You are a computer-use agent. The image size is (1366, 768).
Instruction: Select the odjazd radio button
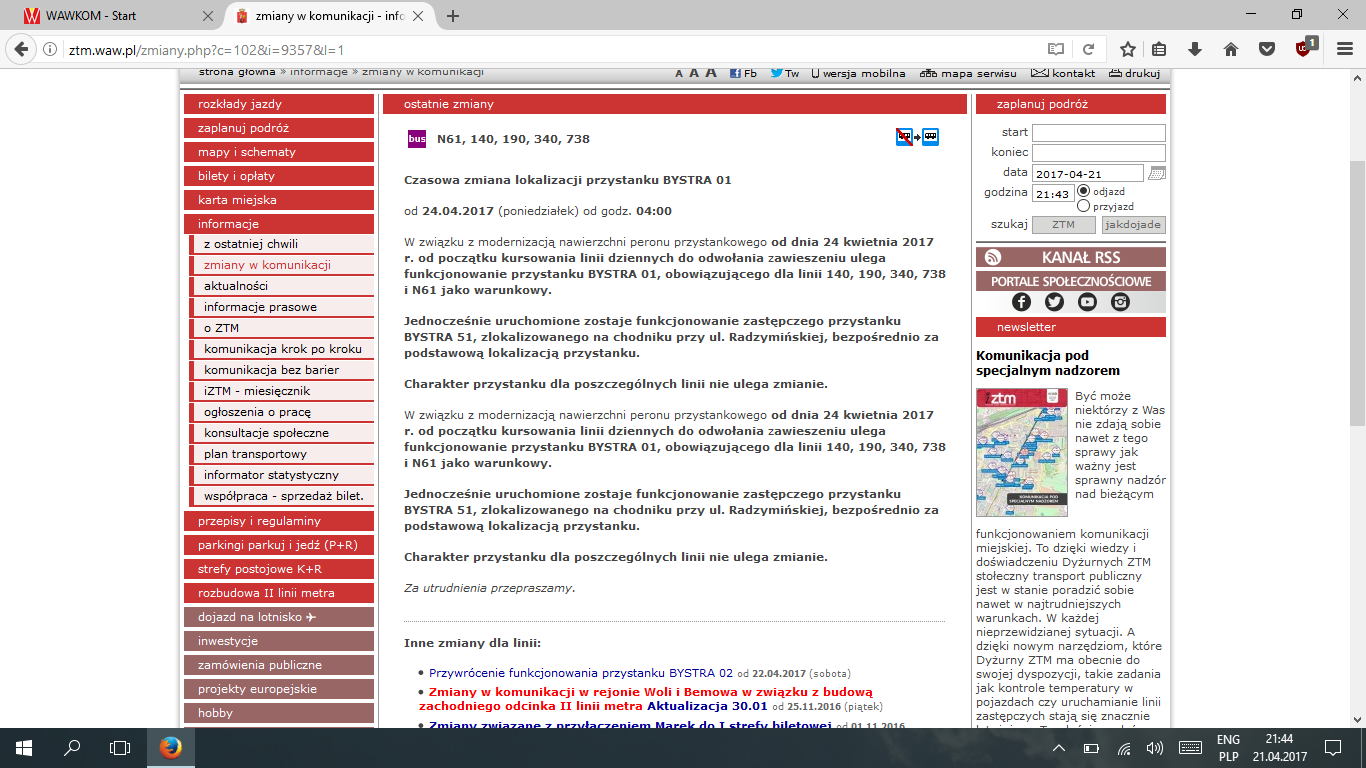[1083, 190]
